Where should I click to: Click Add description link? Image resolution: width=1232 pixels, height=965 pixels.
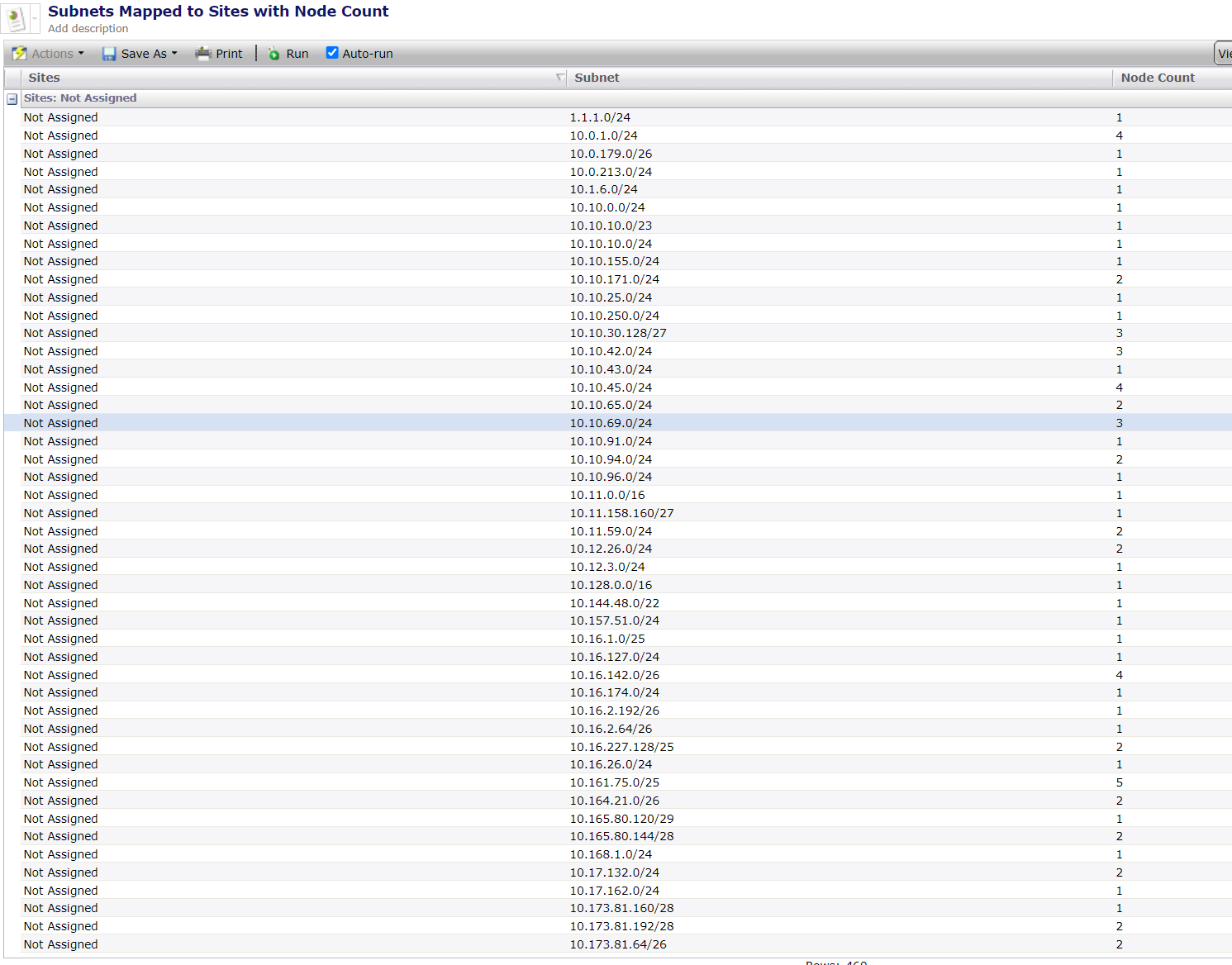(x=88, y=28)
